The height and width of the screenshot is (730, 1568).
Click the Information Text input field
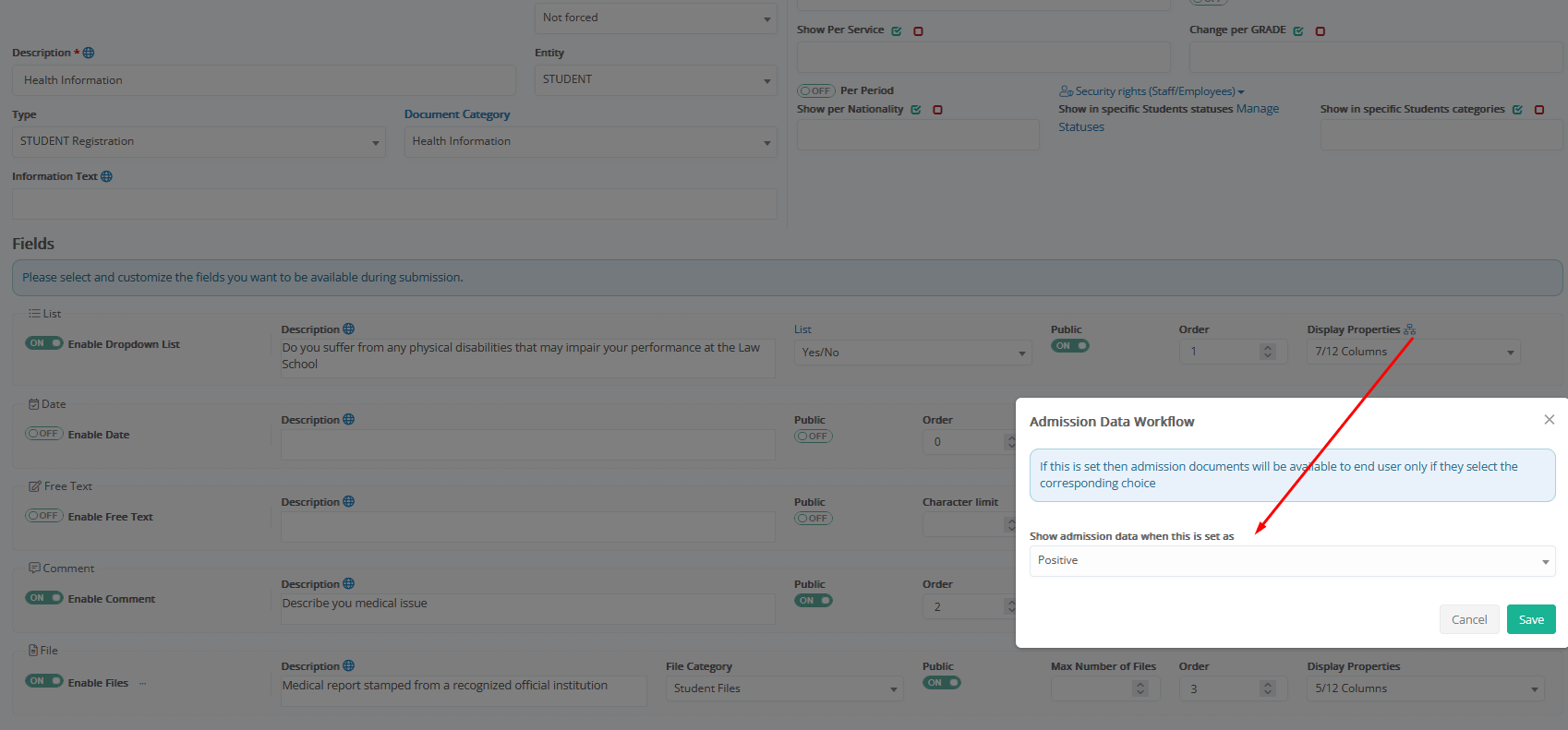click(x=394, y=204)
